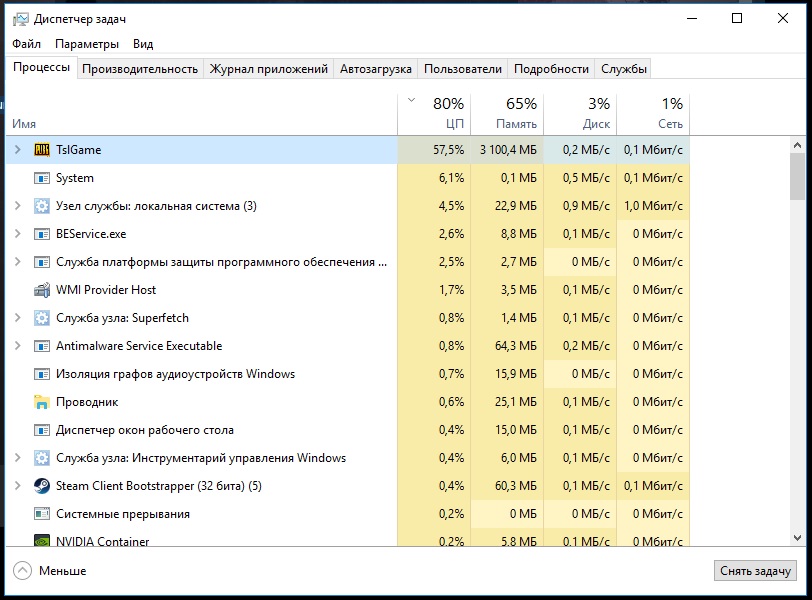The image size is (812, 600).
Task: Click the Antimalware Service Executable icon
Action: click(42, 346)
